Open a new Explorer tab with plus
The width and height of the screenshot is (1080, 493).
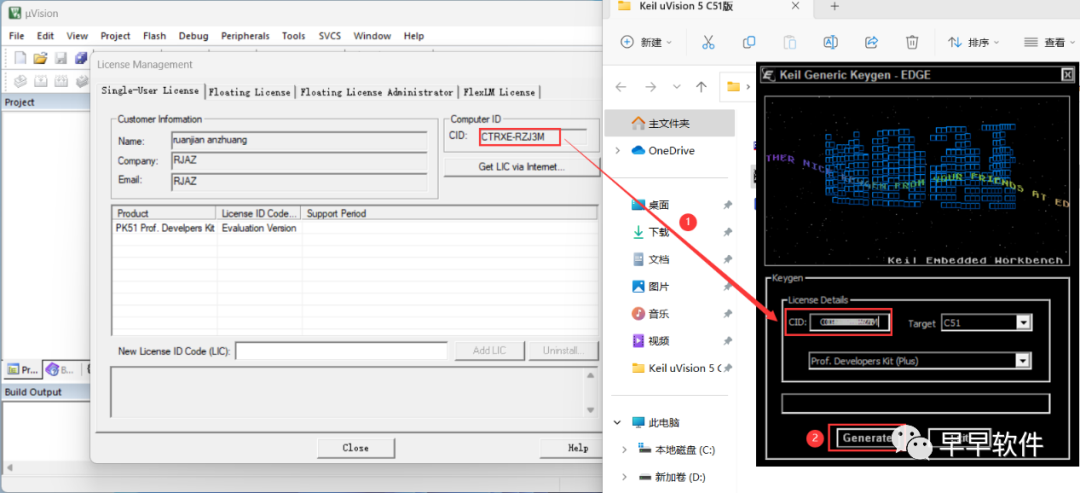pyautogui.click(x=834, y=6)
